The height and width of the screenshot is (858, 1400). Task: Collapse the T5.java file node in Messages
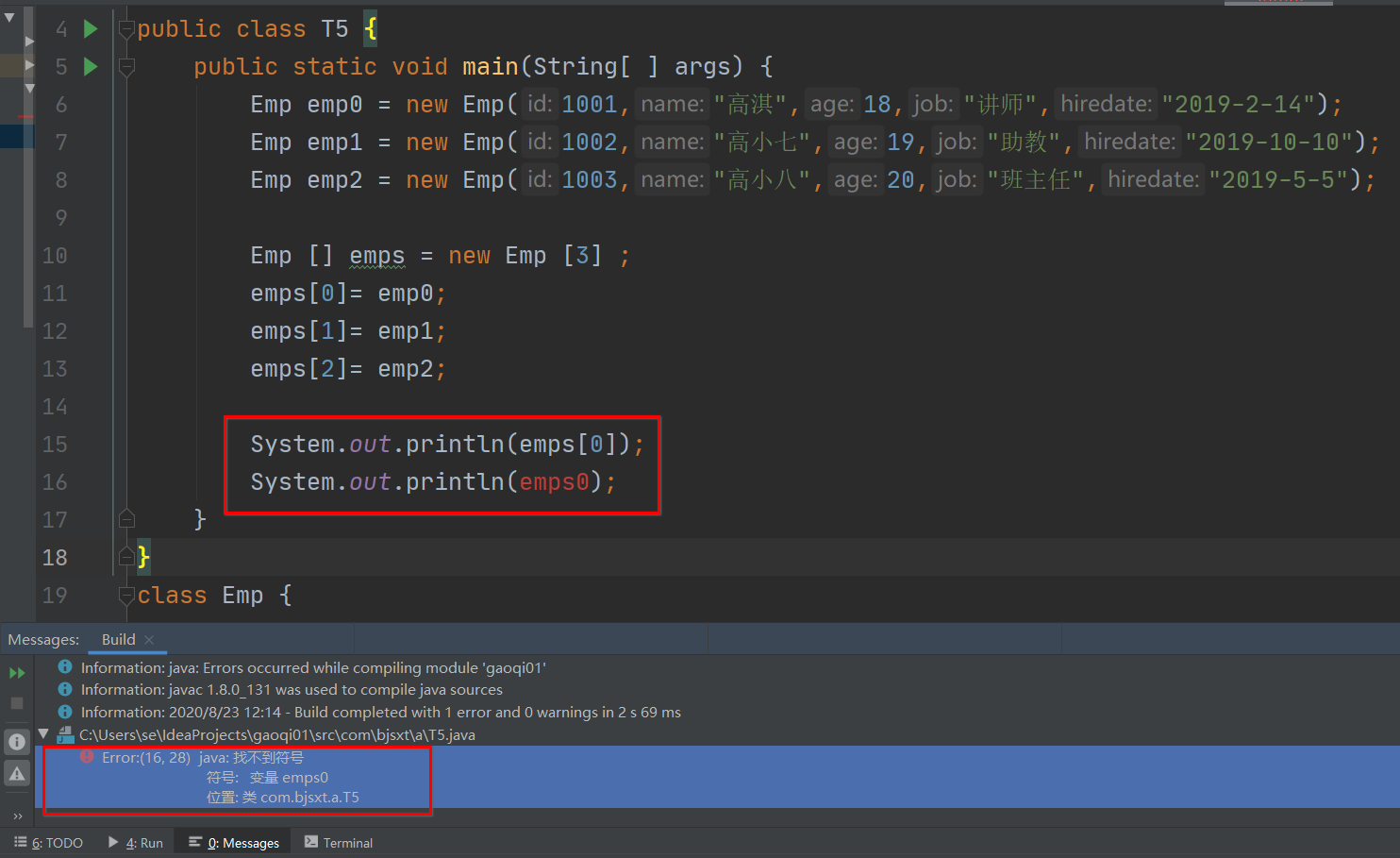(x=43, y=734)
